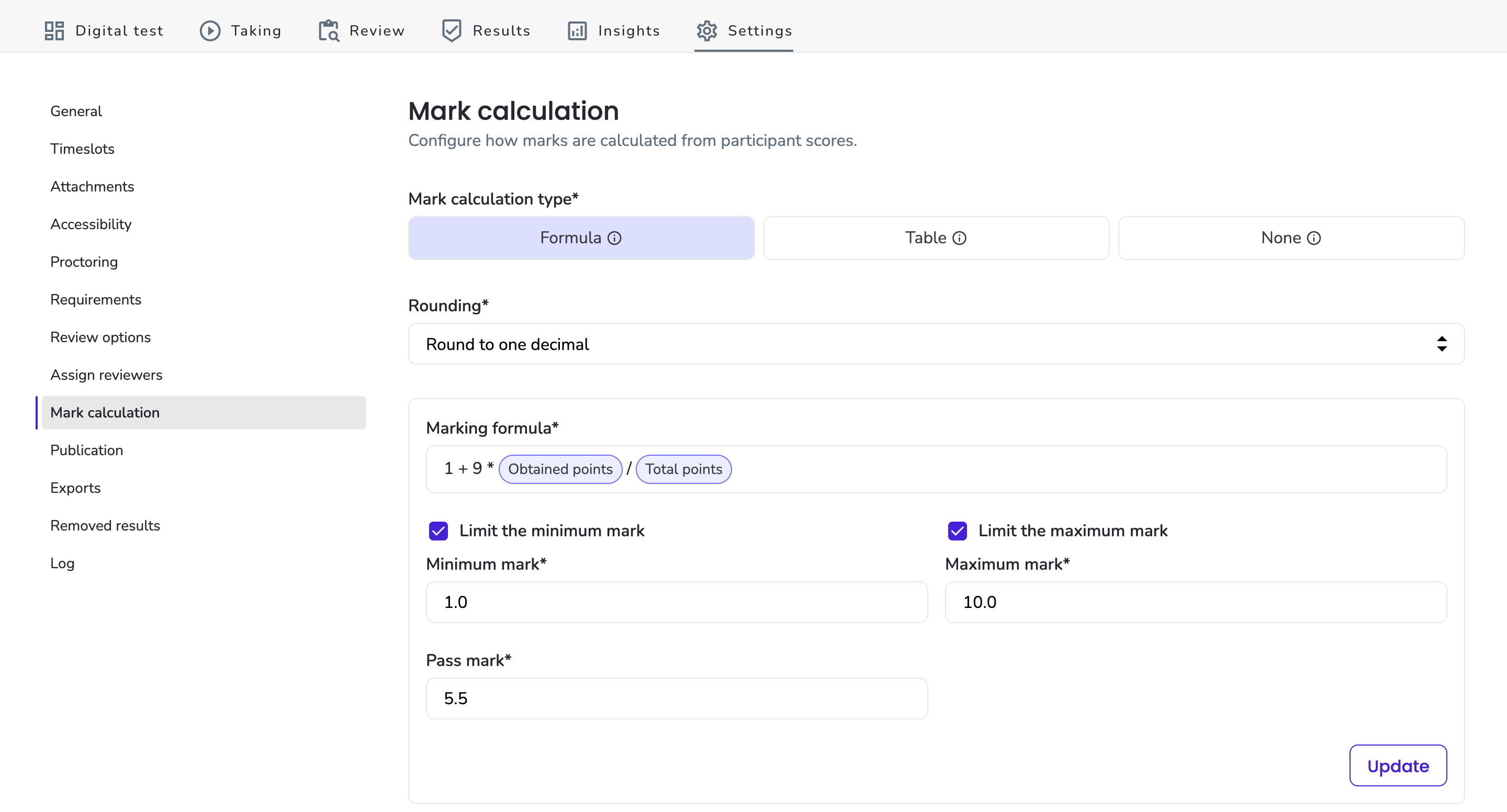This screenshot has height=812, width=1507.
Task: Click the Review clipboard search icon
Action: click(x=329, y=30)
